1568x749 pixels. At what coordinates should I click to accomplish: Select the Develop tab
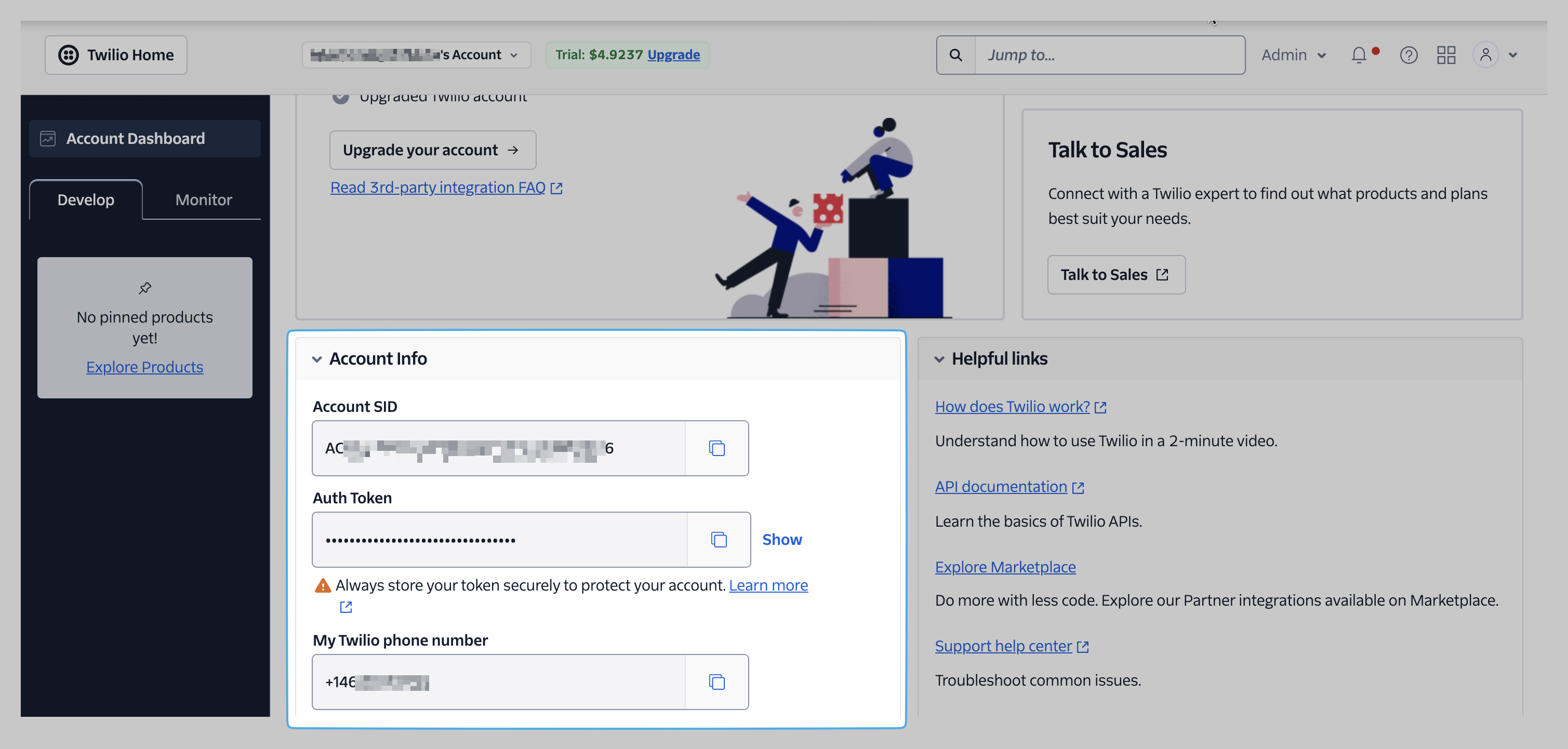[x=86, y=199]
